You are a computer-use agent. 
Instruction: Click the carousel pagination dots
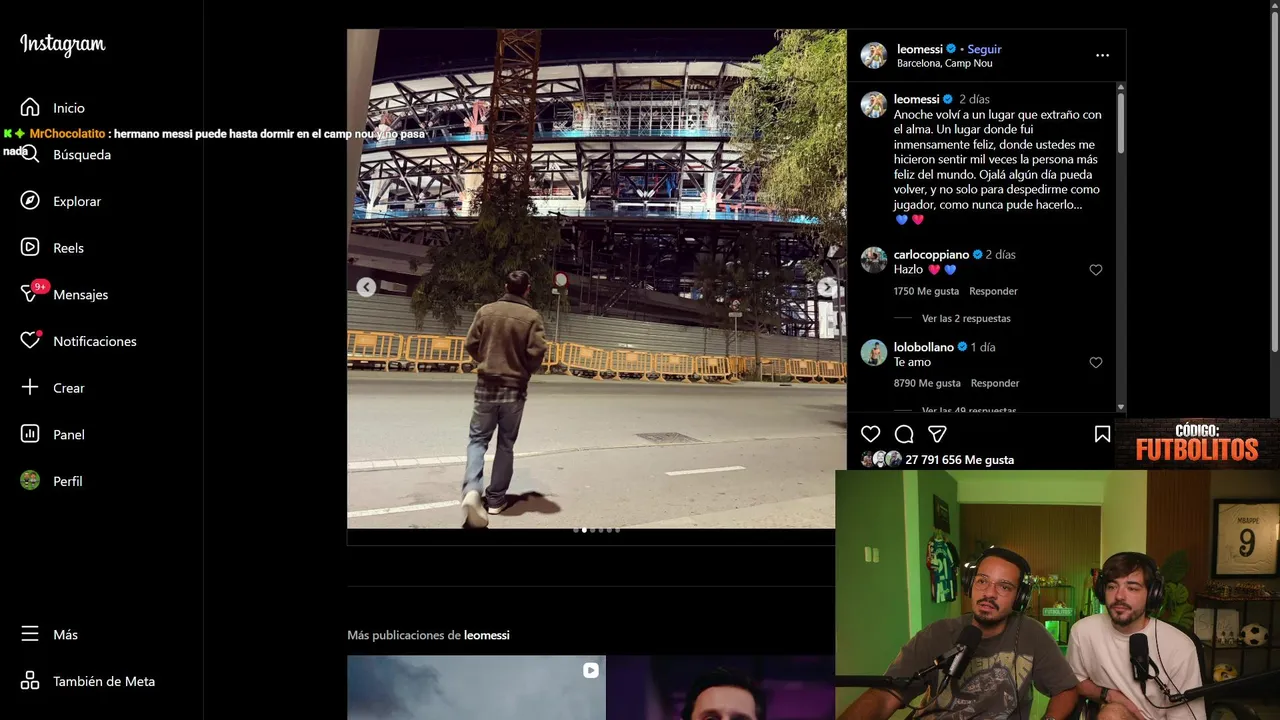(x=597, y=530)
